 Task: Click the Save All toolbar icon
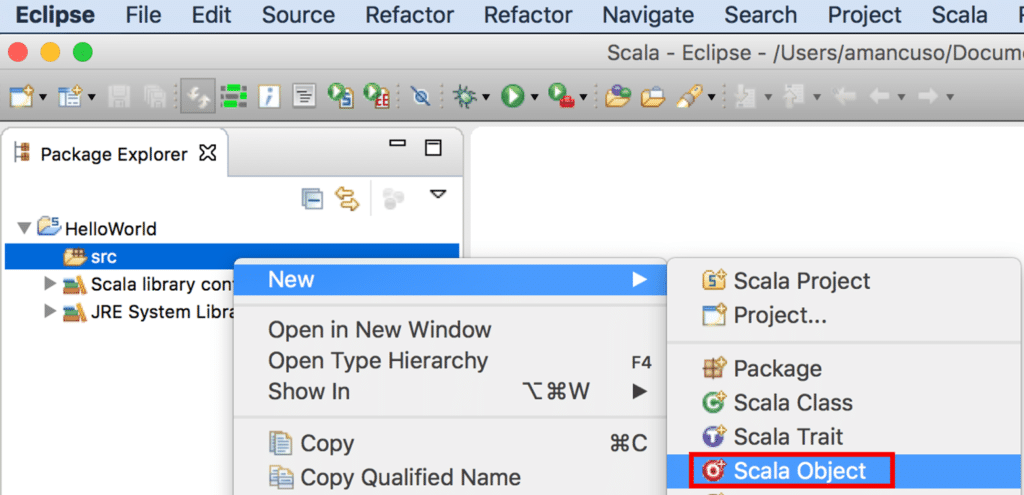pos(154,97)
